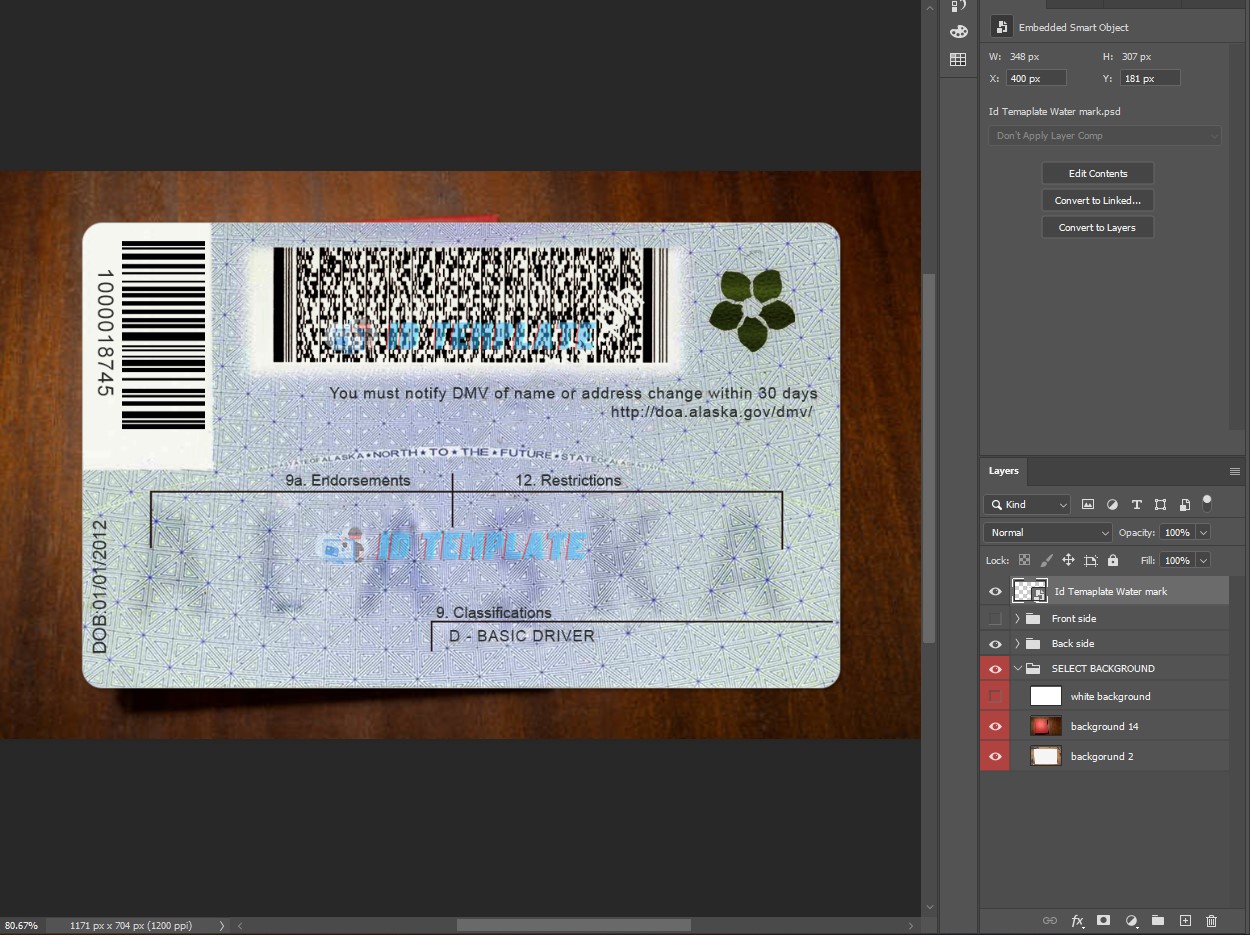Open the Fill slider dropdown arrow
The image size is (1250, 935).
pyautogui.click(x=1203, y=561)
